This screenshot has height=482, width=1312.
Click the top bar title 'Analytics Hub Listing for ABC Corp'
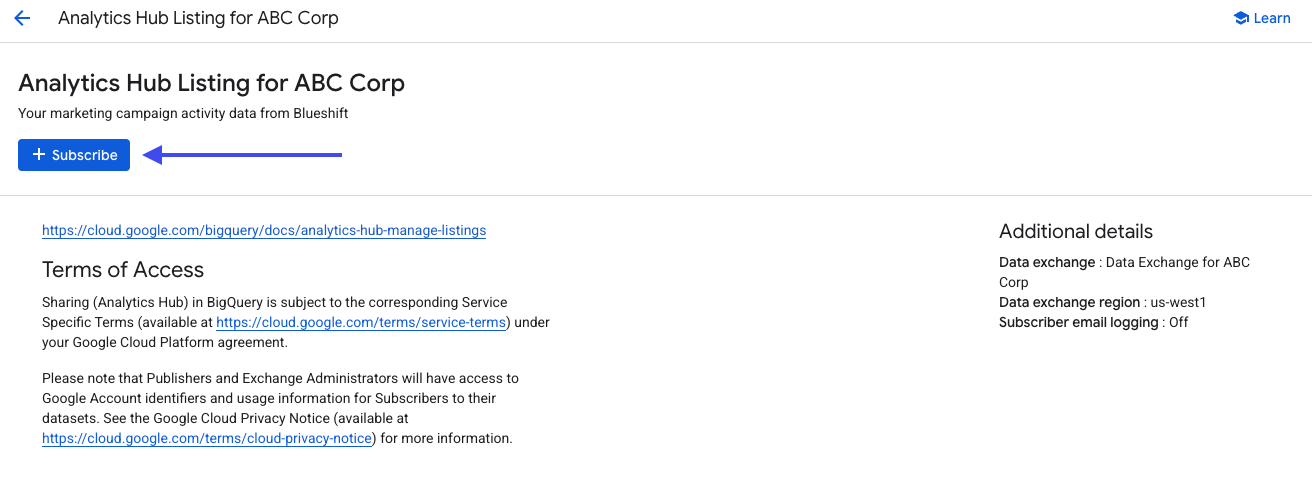click(198, 18)
